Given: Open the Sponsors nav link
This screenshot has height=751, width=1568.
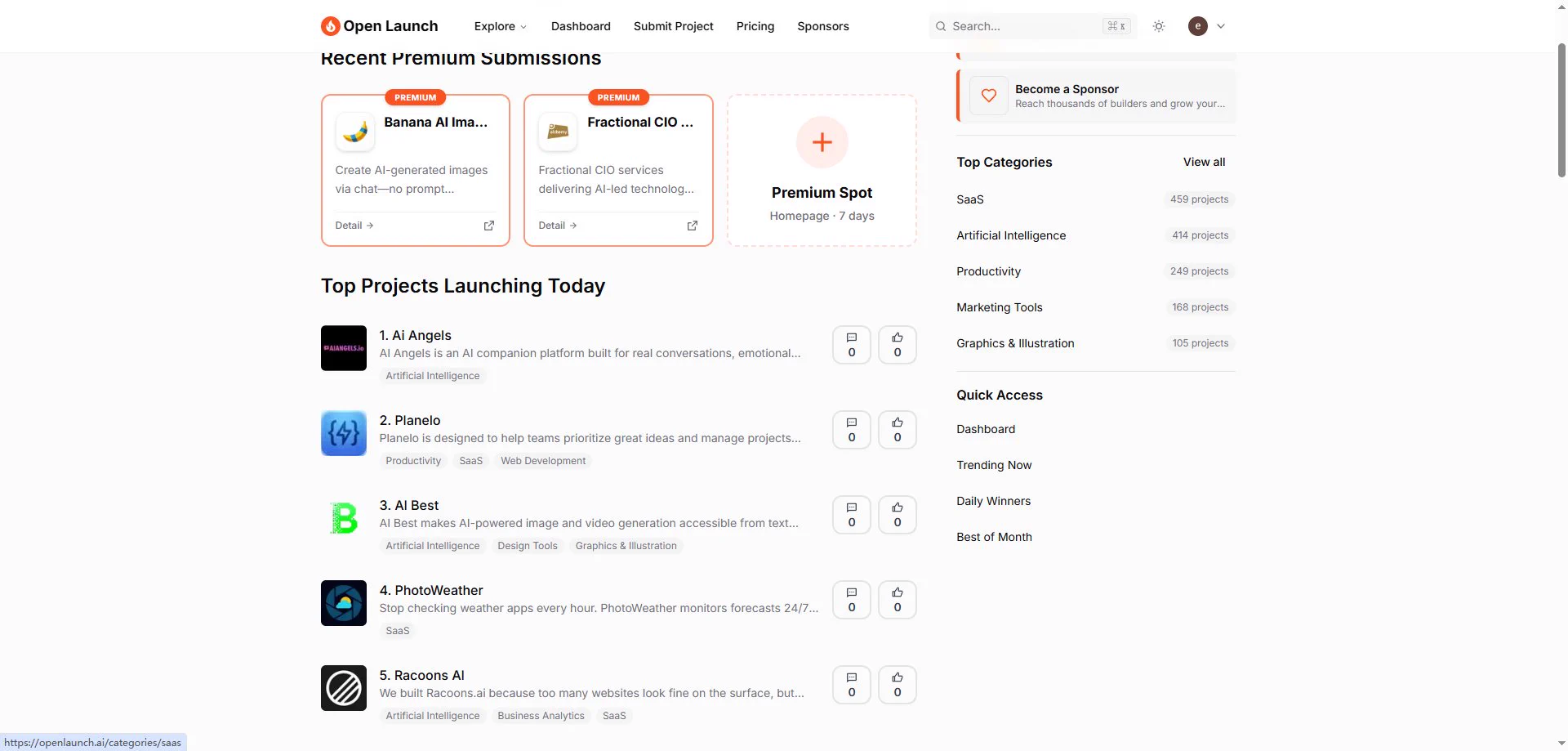Looking at the screenshot, I should coord(822,26).
